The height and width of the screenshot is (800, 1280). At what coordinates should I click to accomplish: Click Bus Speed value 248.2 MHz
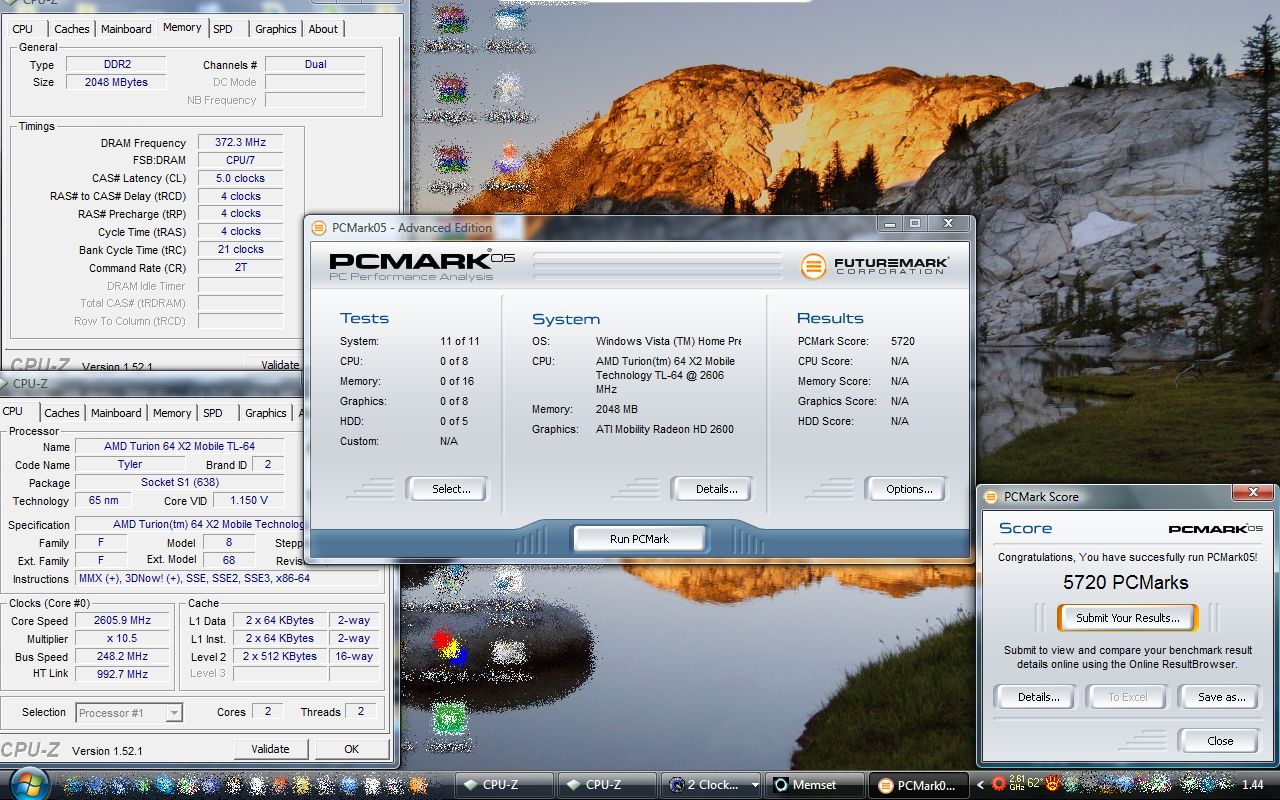point(123,656)
